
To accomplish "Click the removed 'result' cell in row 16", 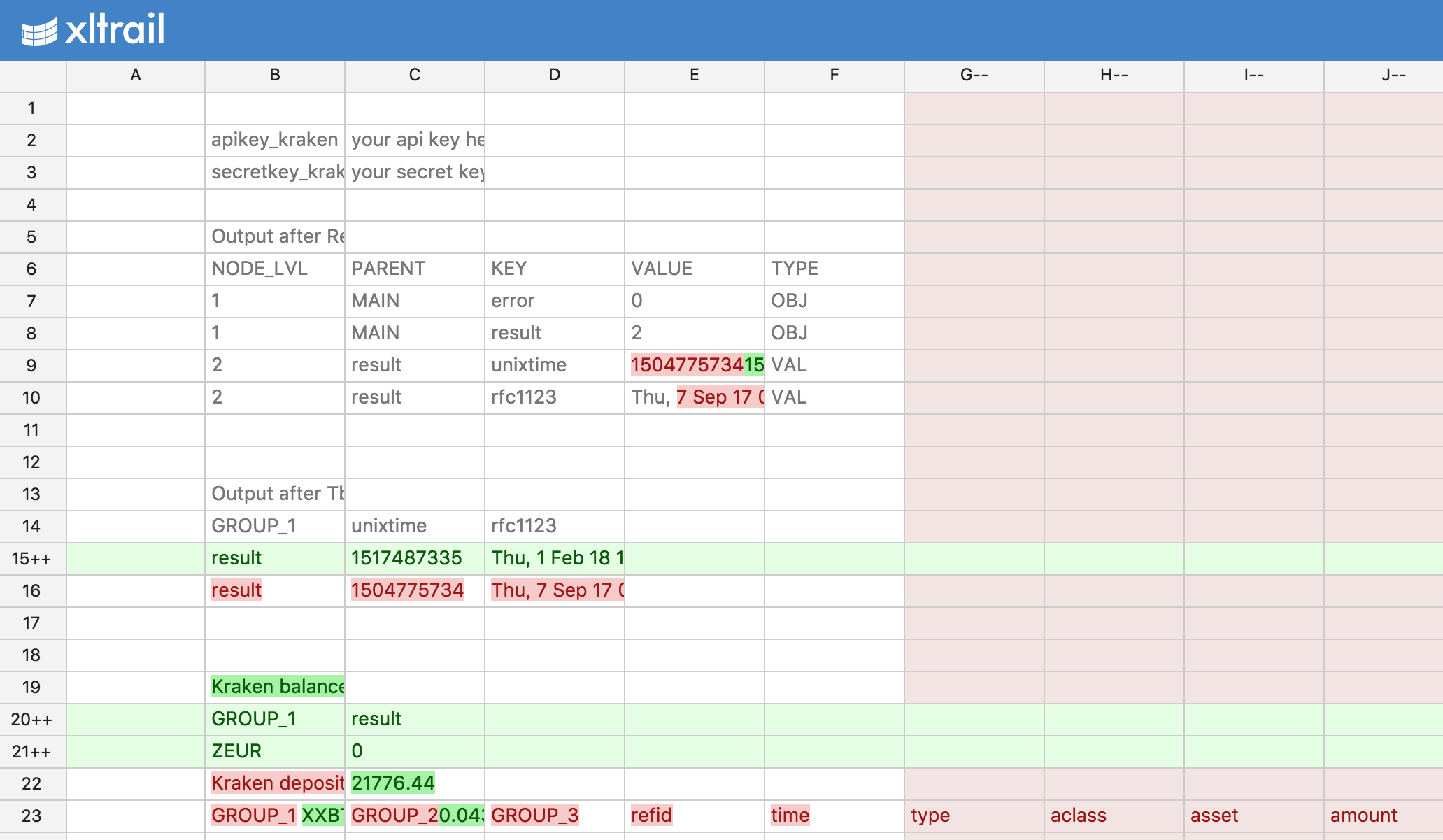I will pos(275,591).
